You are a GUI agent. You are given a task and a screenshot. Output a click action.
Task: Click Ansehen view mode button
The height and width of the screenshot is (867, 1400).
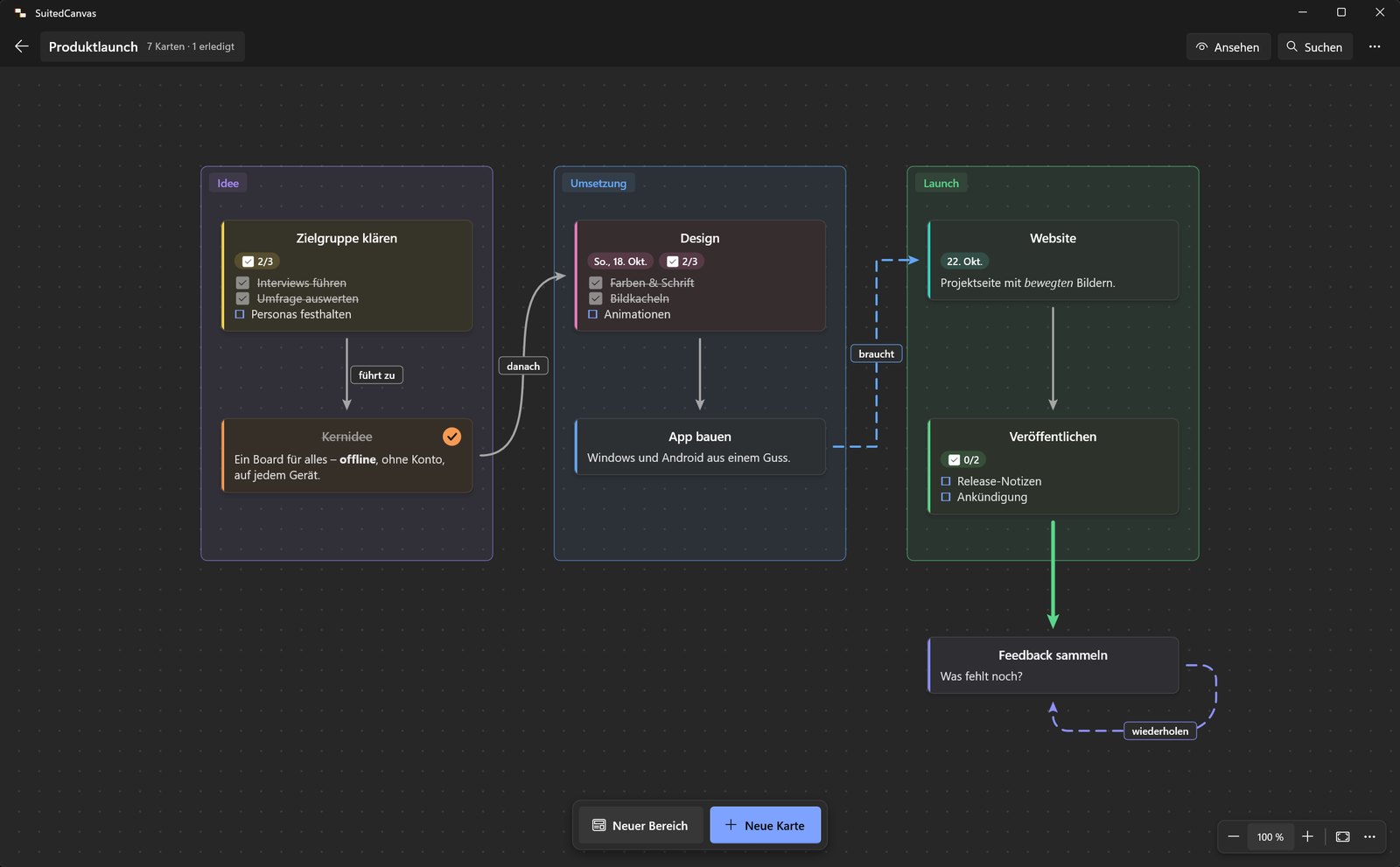(x=1228, y=46)
